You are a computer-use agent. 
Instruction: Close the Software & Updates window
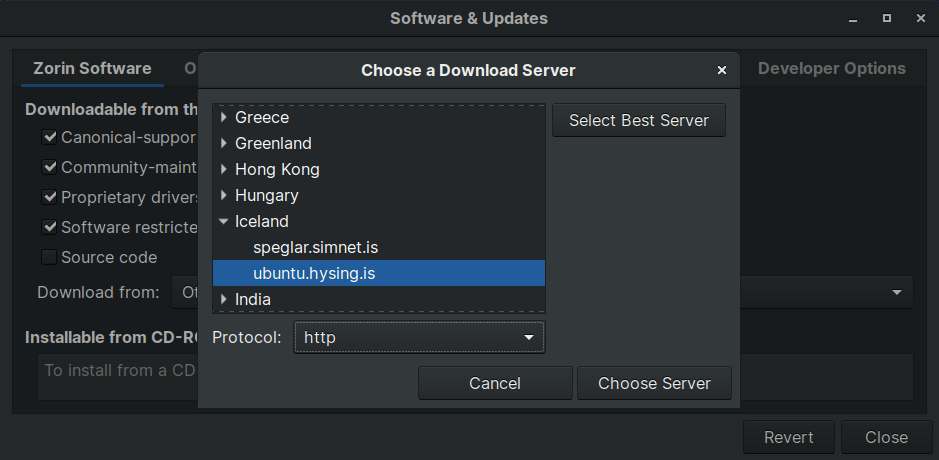pos(921,19)
